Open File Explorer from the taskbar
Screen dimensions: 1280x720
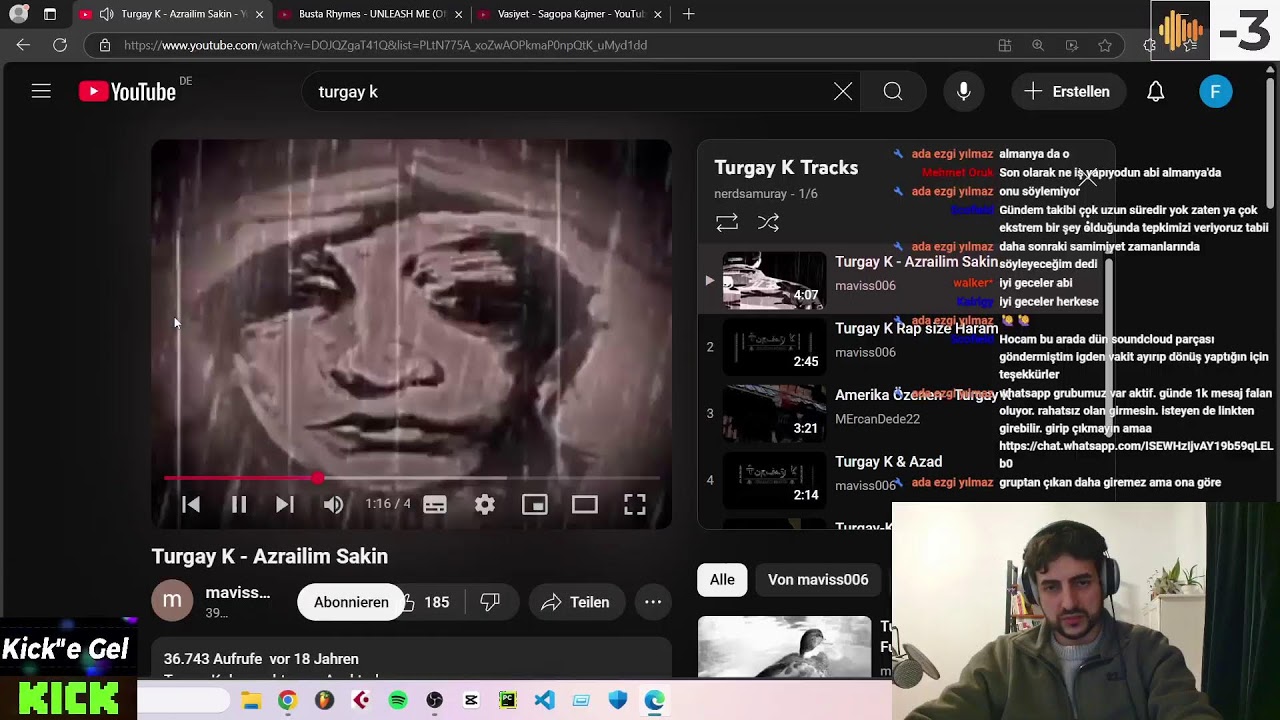coord(251,700)
